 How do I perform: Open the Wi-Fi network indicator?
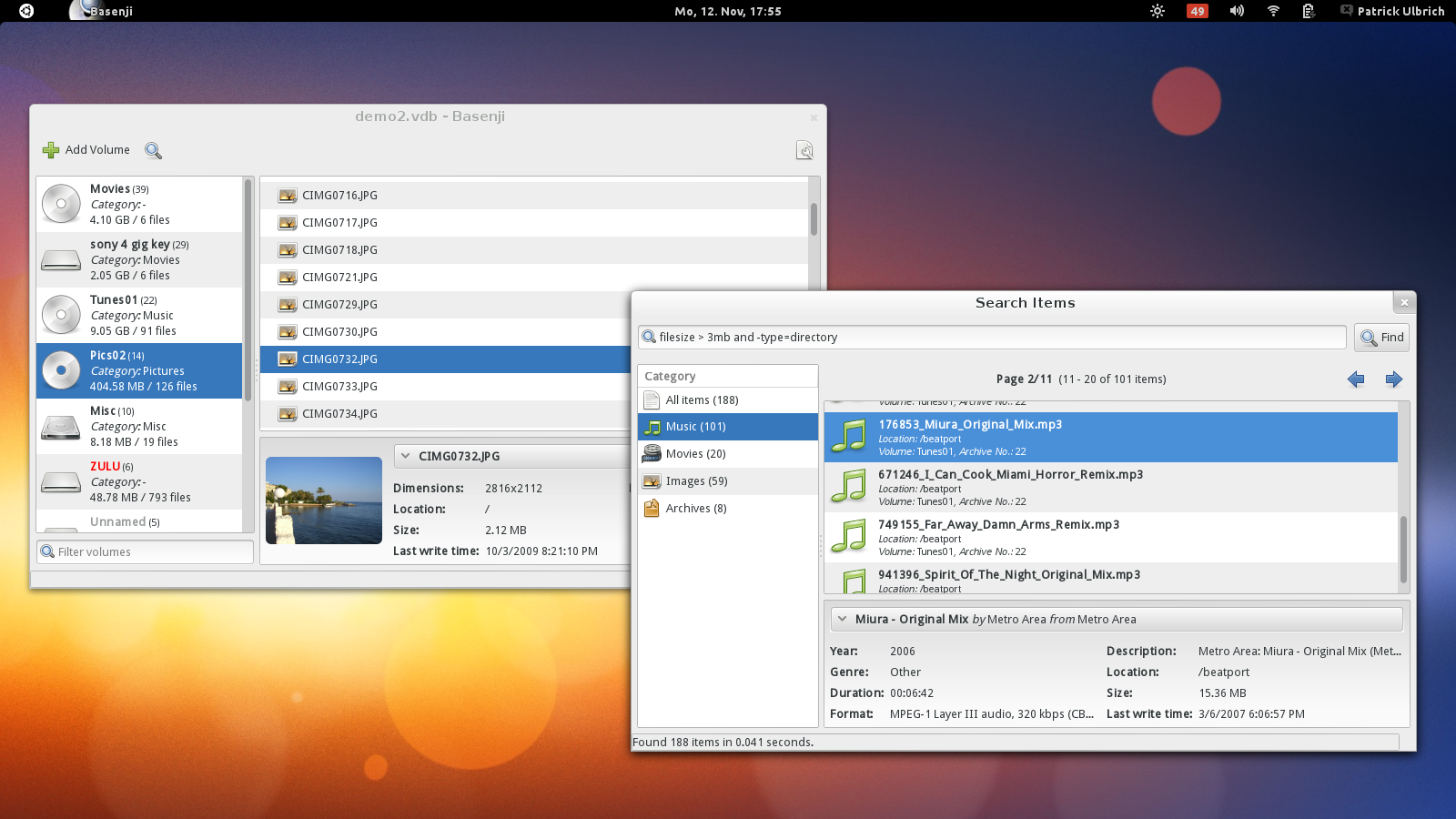tap(1273, 11)
